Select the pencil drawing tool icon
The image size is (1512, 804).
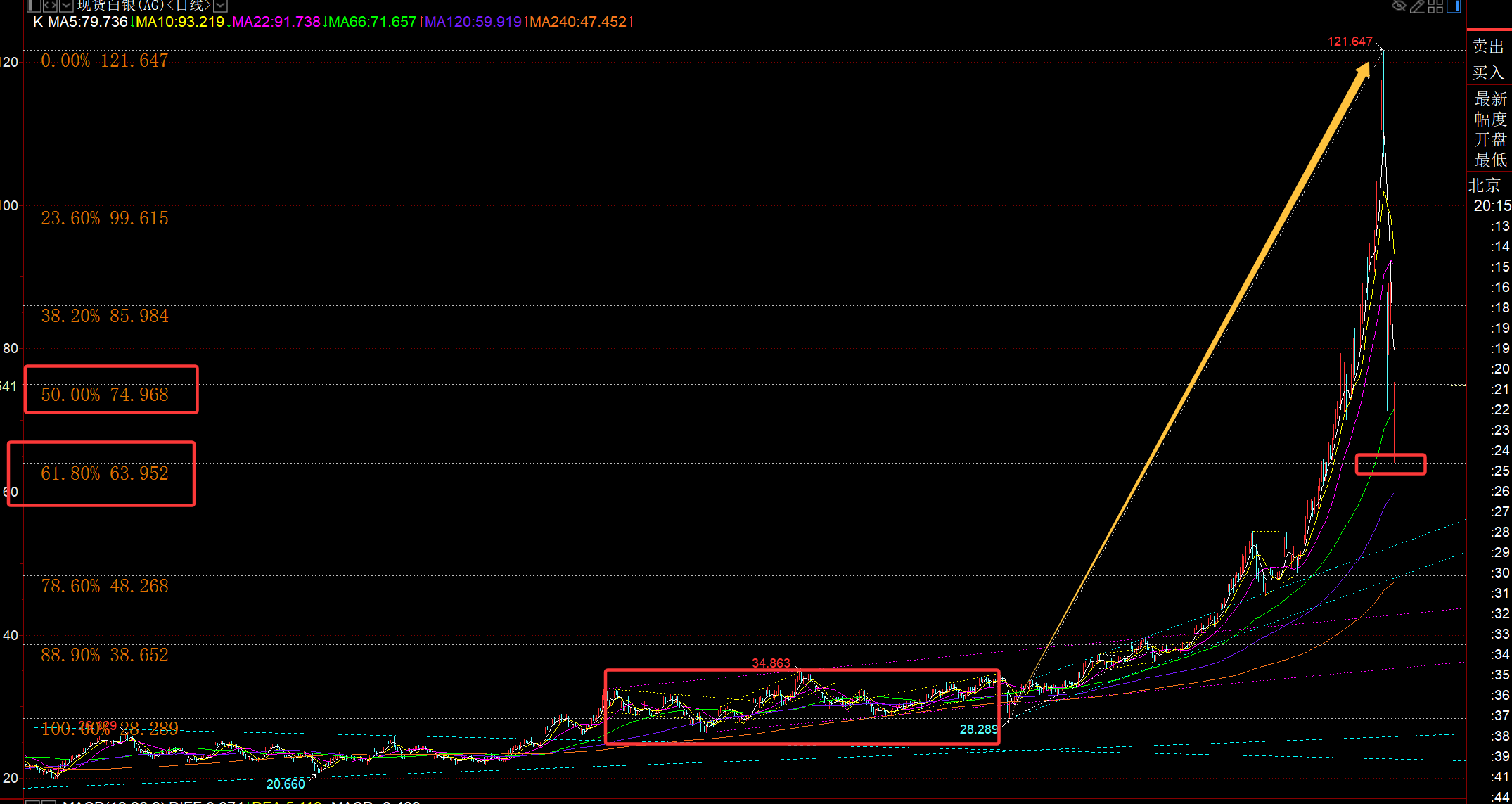click(1417, 6)
